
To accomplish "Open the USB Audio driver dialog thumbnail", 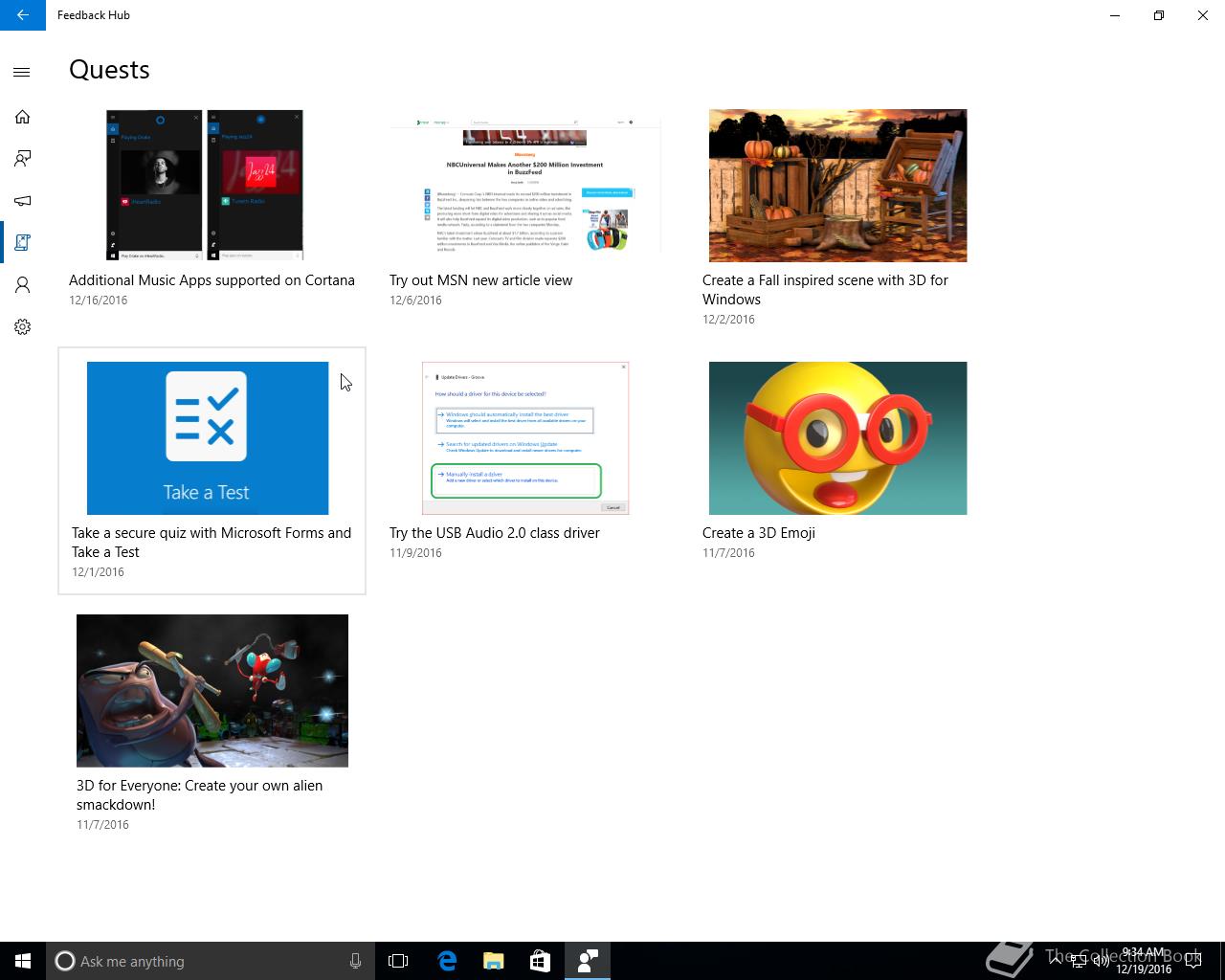I will click(x=525, y=438).
